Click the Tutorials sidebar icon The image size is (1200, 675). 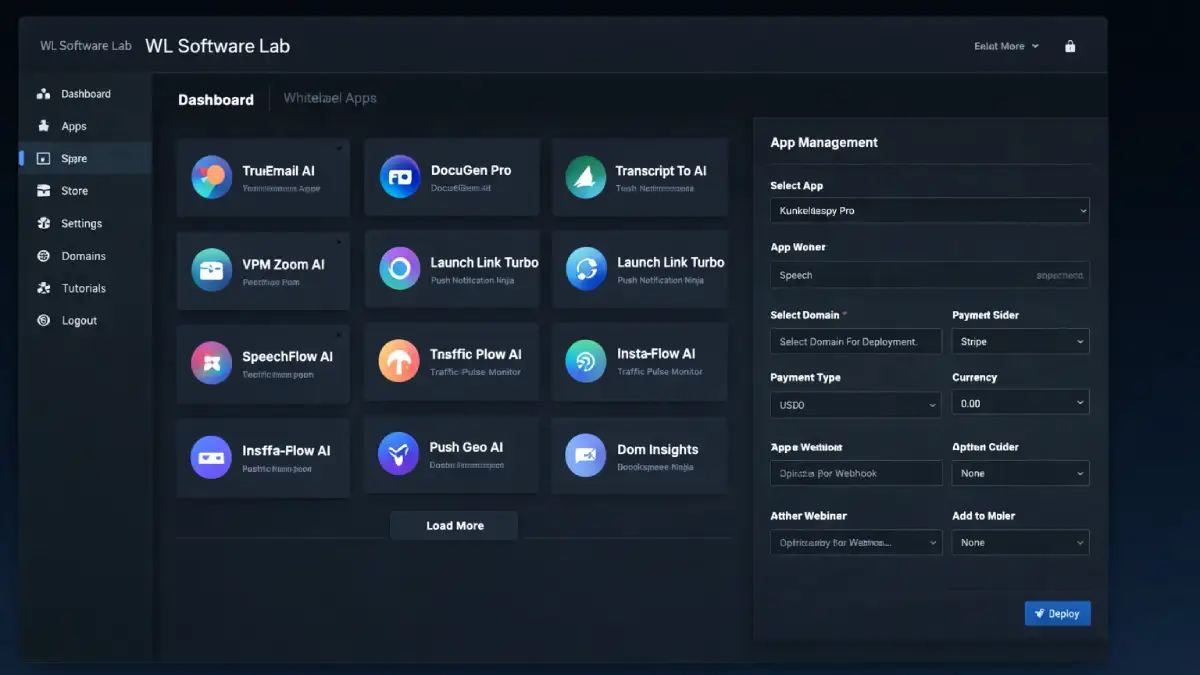point(43,288)
